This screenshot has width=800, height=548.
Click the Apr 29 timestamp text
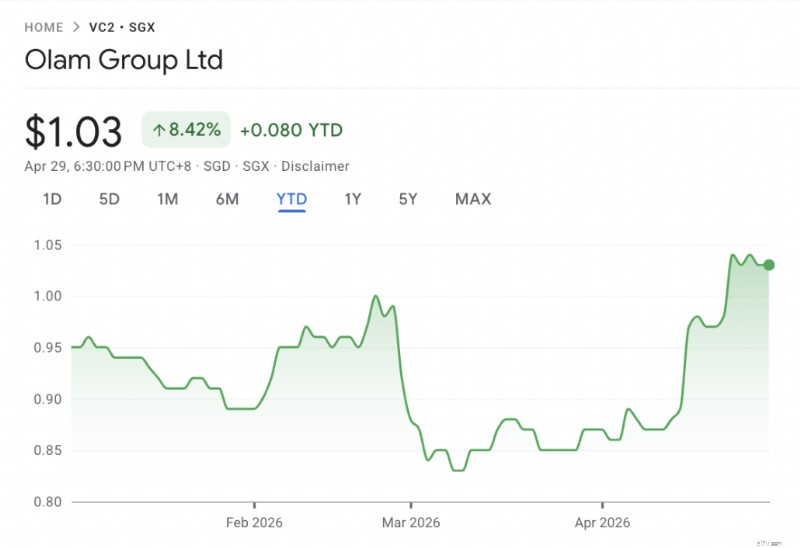[108, 166]
